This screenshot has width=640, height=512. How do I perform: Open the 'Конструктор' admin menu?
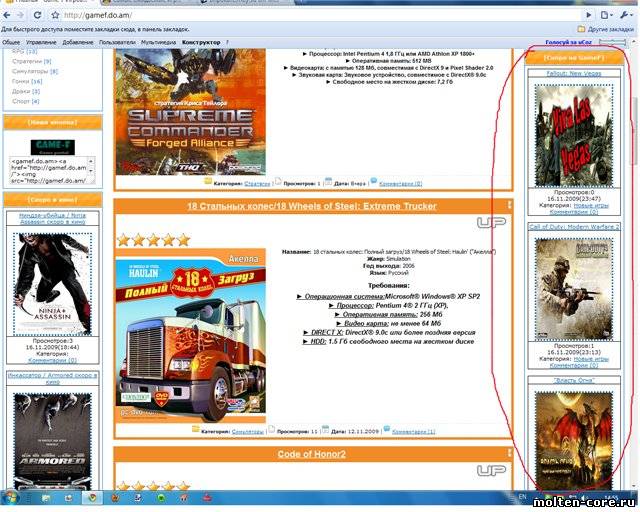tap(201, 42)
